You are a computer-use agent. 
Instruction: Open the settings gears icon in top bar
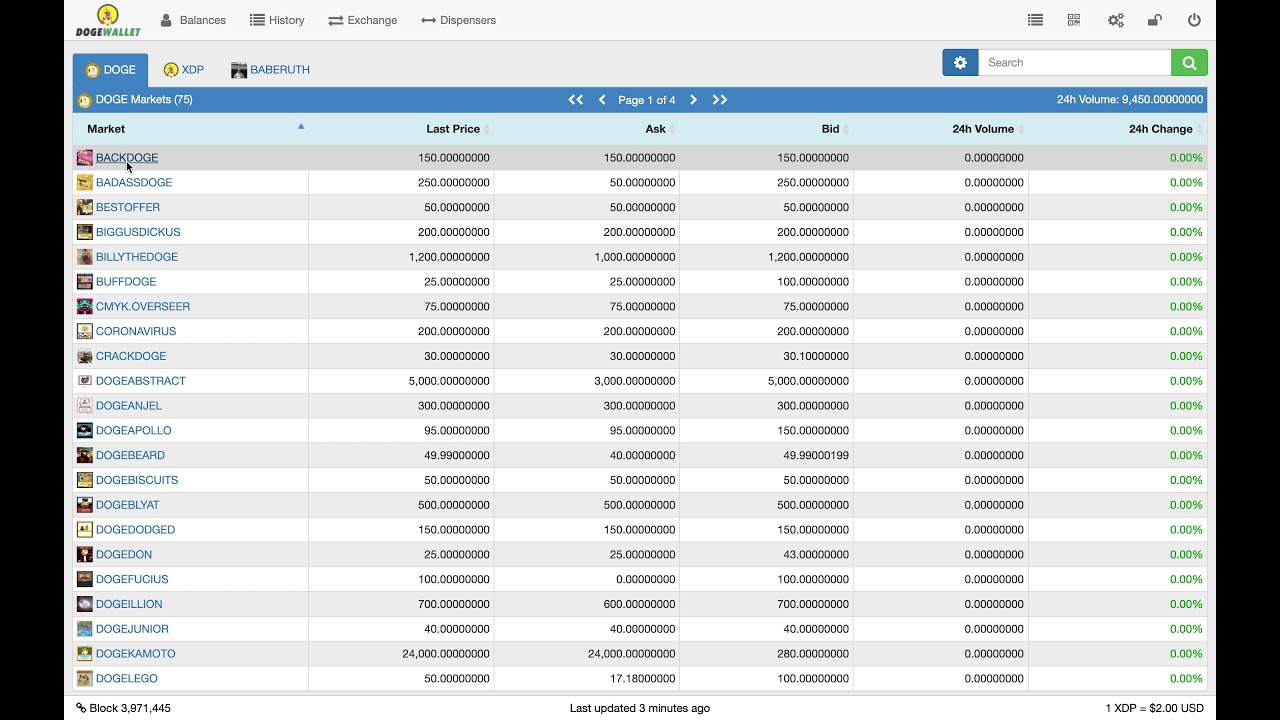click(1115, 20)
